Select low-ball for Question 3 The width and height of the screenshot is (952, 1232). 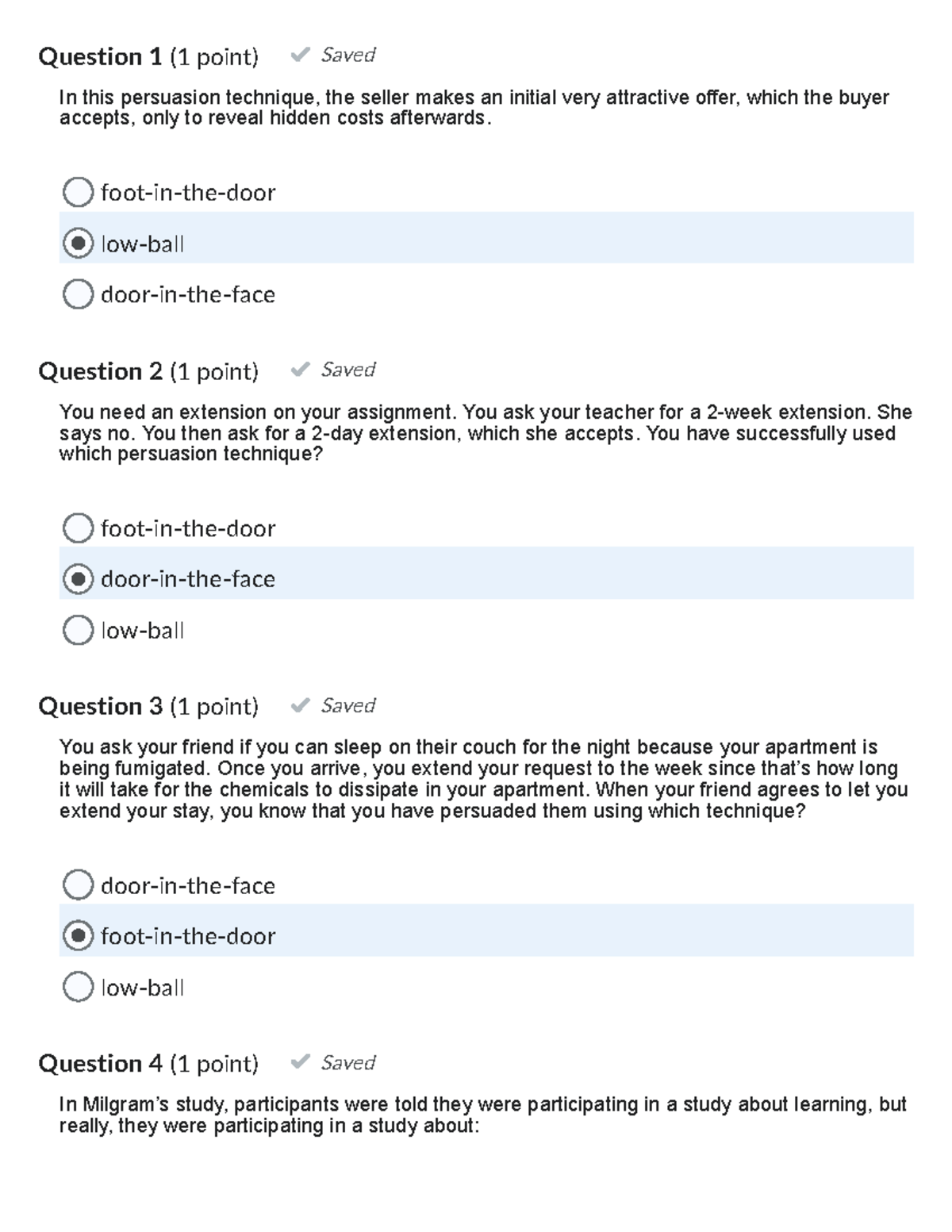pos(79,987)
